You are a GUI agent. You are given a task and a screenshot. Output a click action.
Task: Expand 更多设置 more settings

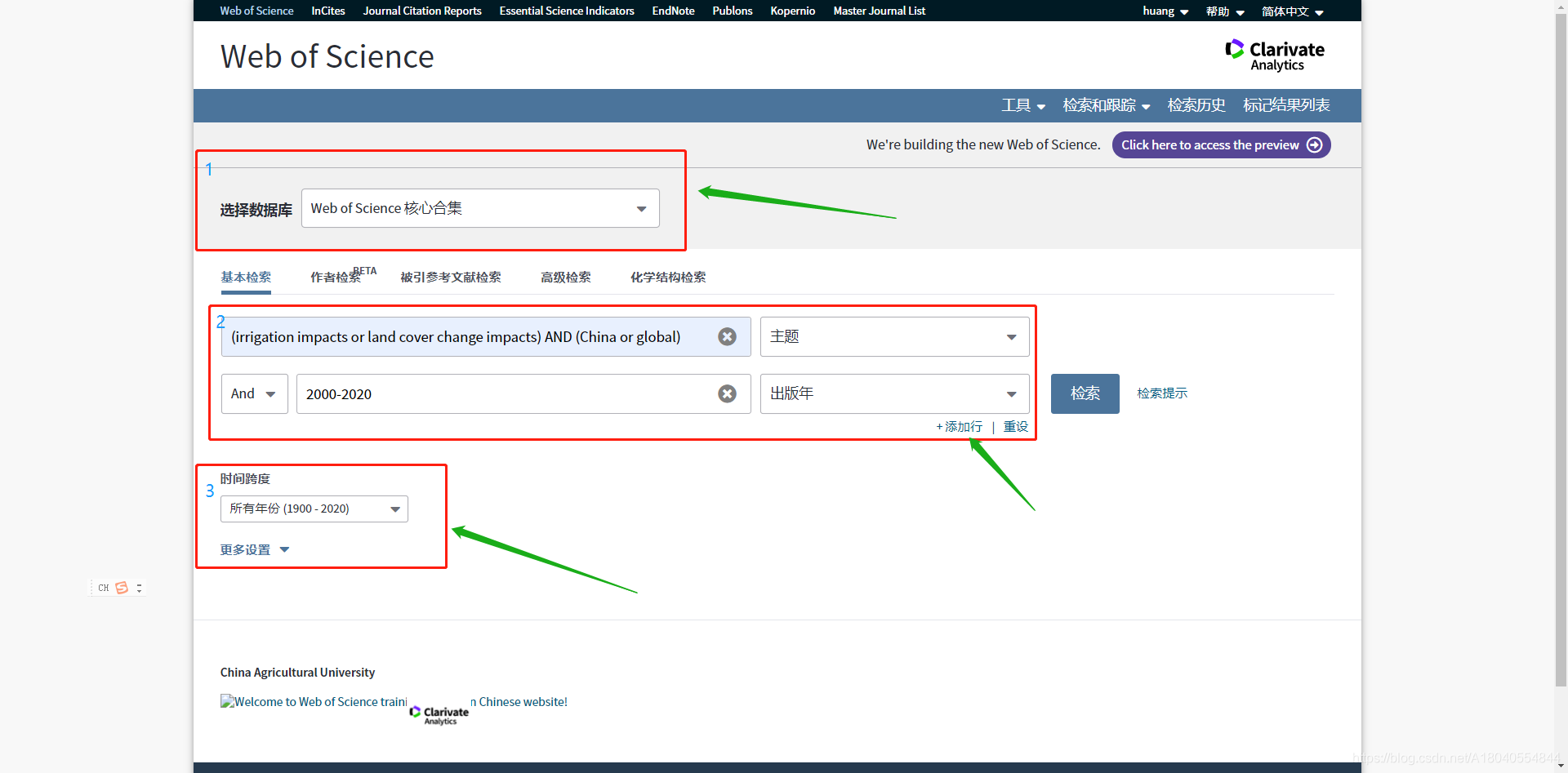click(255, 549)
